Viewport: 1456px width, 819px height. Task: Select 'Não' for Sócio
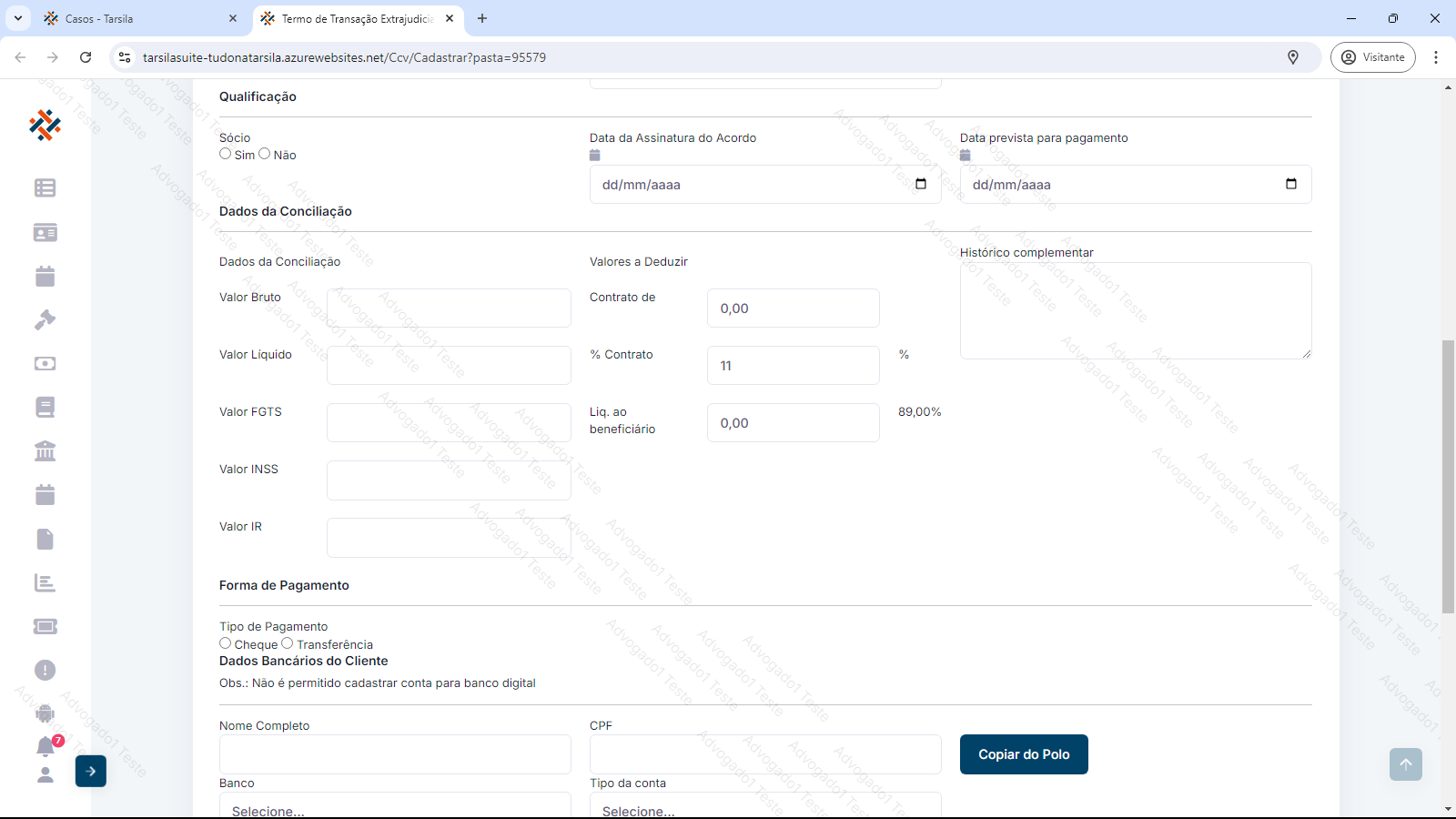click(265, 154)
